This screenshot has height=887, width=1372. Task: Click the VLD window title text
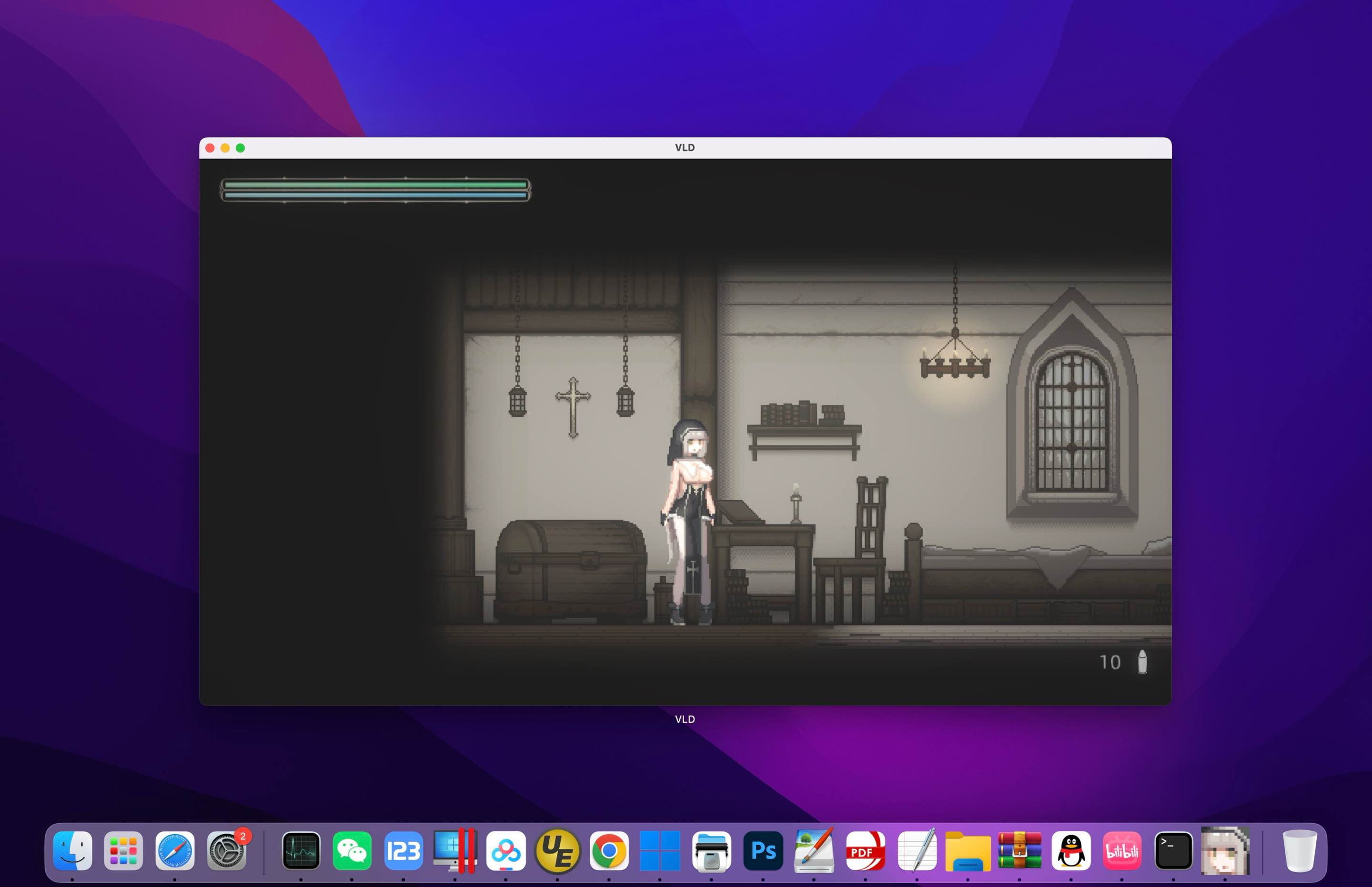click(x=685, y=148)
